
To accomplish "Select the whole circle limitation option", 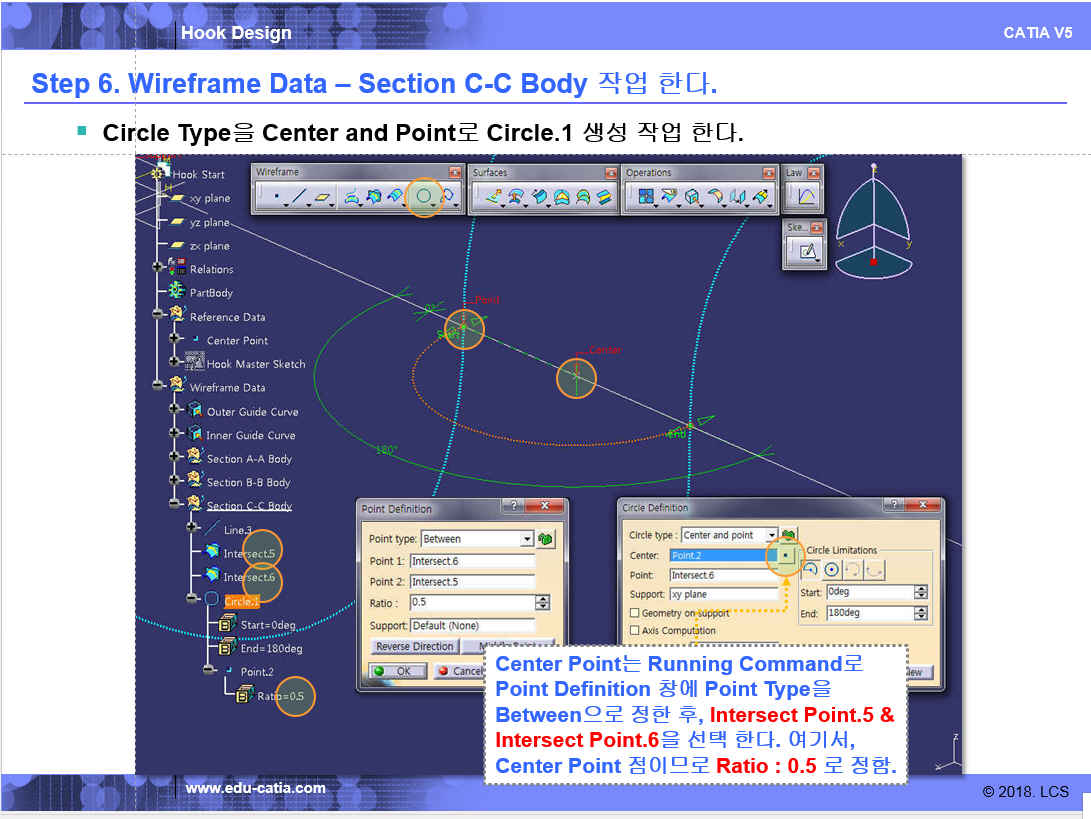I will (831, 569).
